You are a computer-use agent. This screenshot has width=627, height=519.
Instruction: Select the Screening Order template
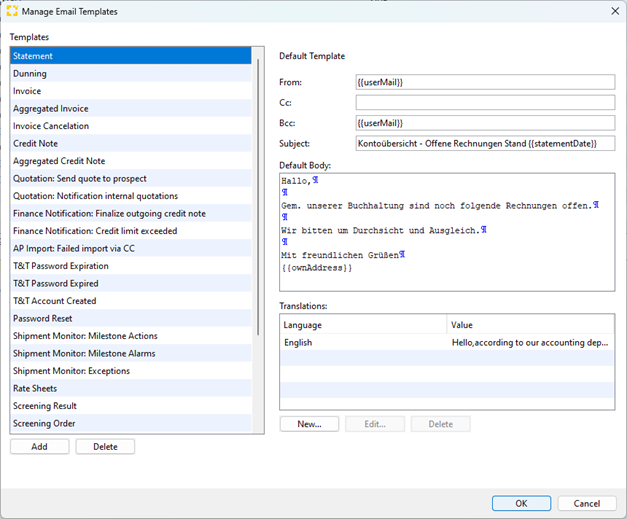coord(131,423)
